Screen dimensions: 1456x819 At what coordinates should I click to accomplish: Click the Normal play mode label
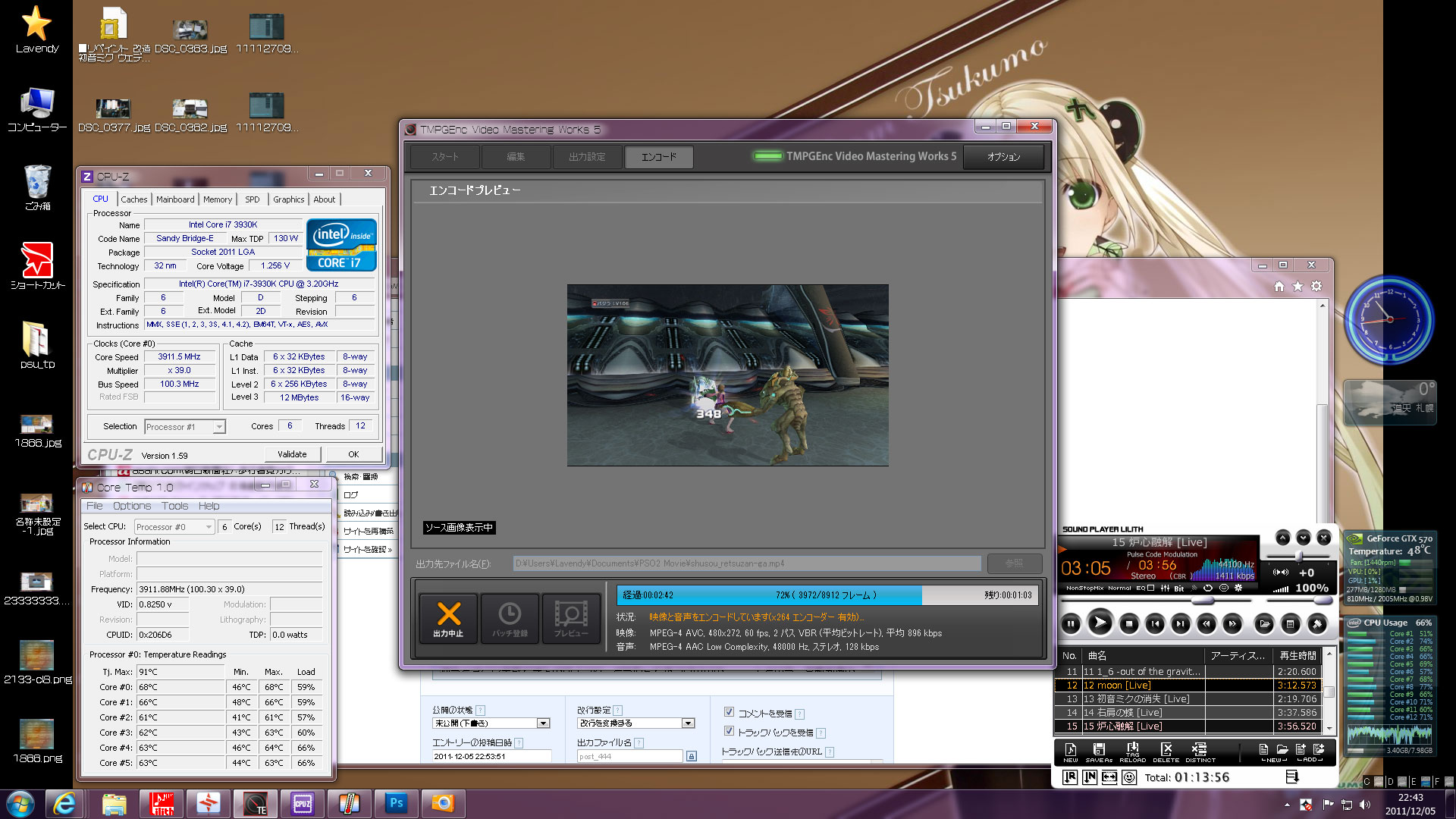coord(1119,588)
